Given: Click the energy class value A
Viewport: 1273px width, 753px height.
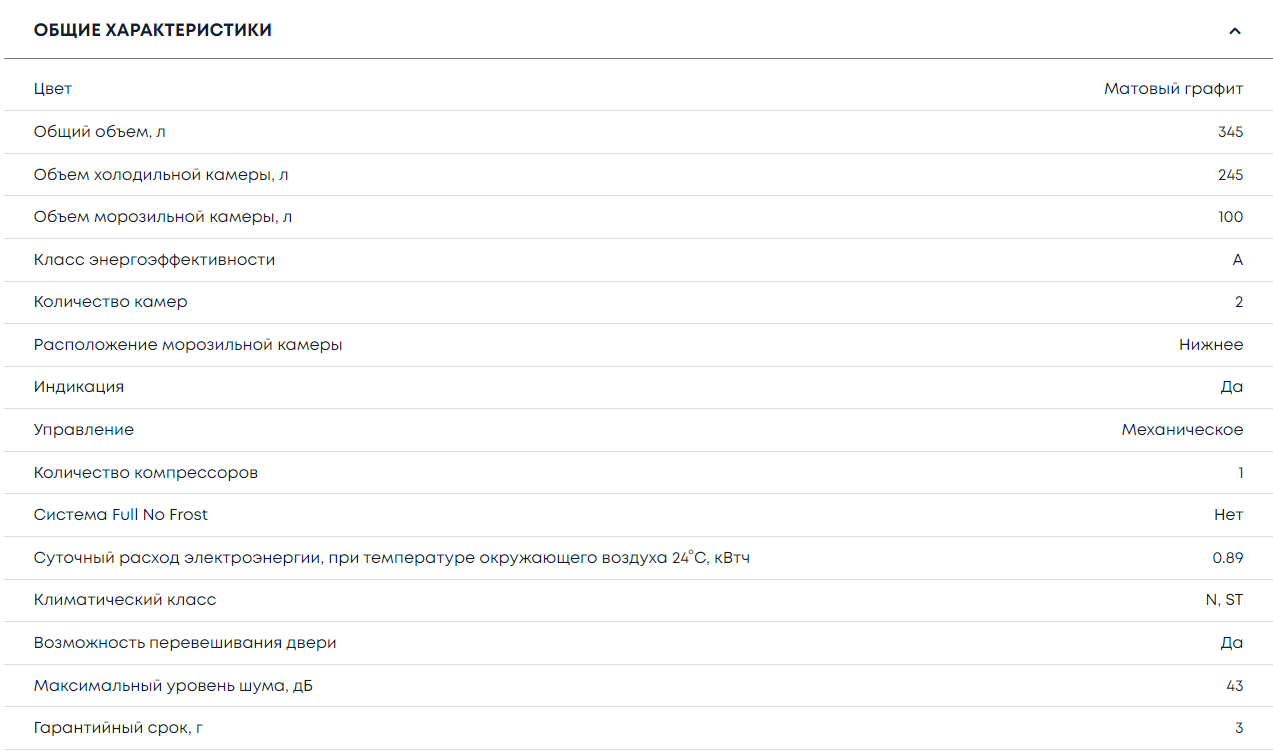Looking at the screenshot, I should pyautogui.click(x=1237, y=260).
